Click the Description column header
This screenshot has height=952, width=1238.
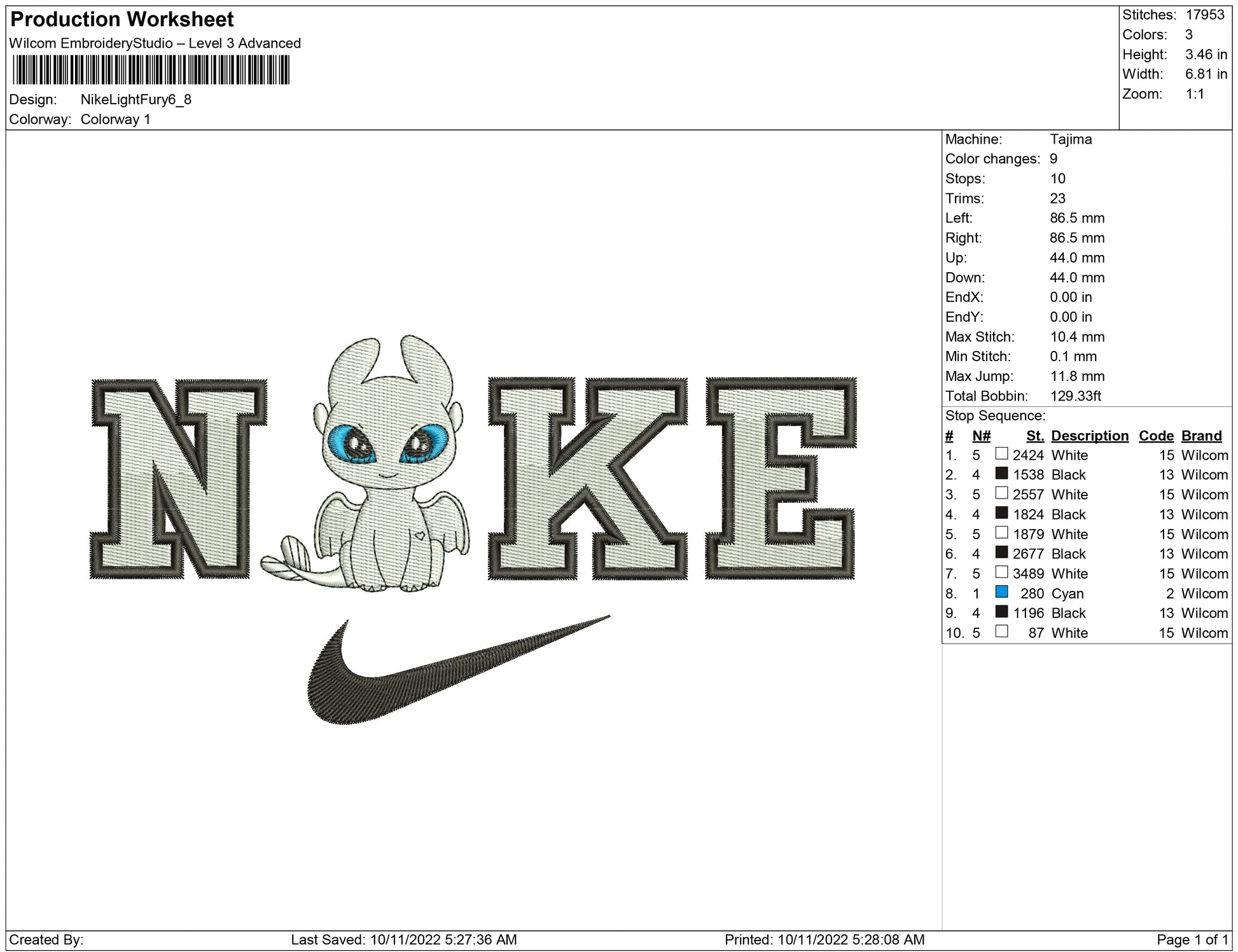click(1089, 436)
